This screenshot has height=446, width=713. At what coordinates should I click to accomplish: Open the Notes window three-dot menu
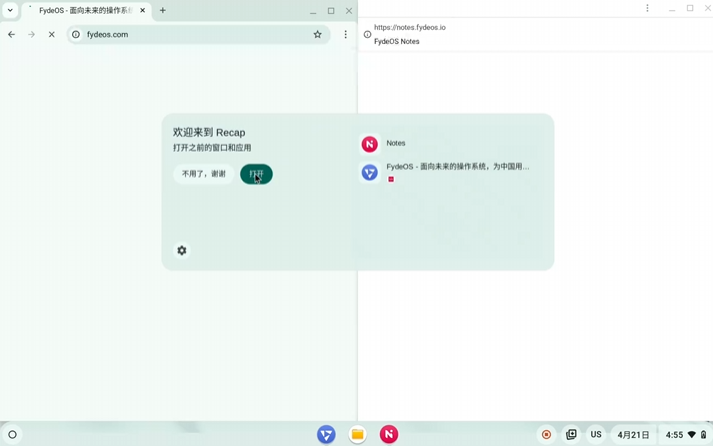[647, 8]
